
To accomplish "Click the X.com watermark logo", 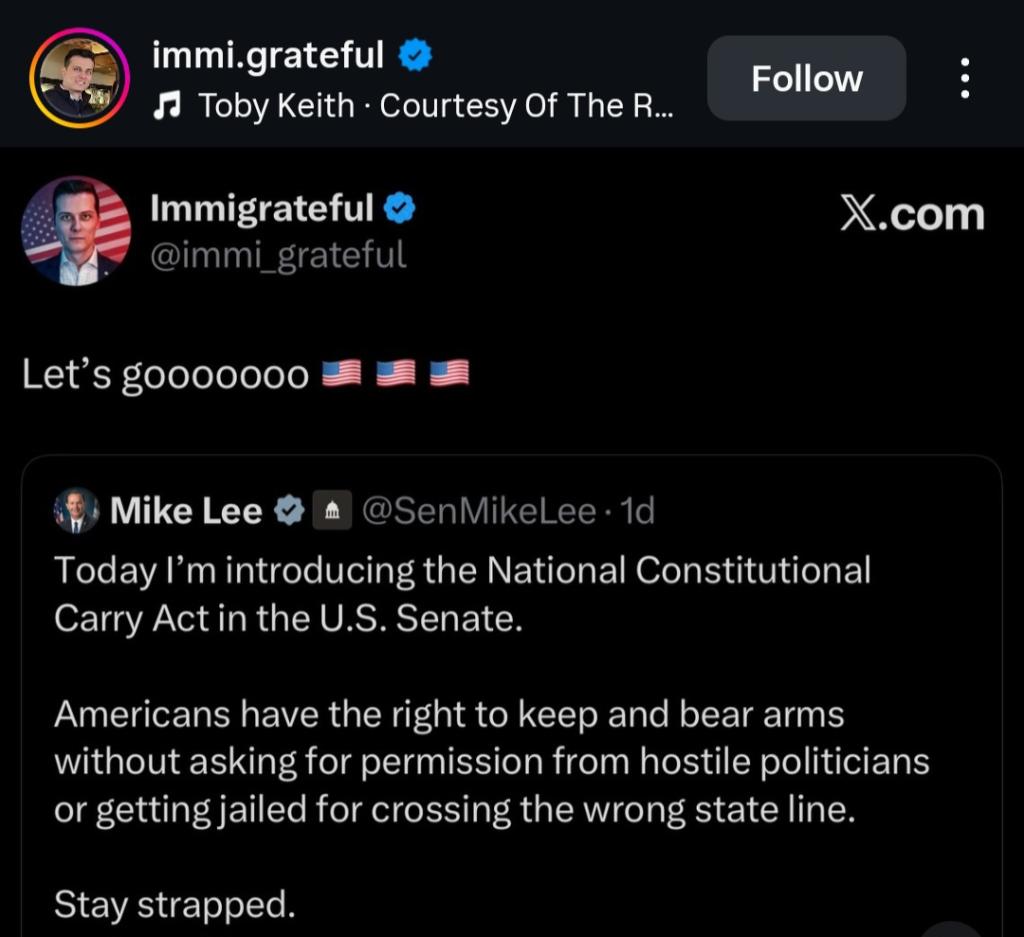I will 912,214.
